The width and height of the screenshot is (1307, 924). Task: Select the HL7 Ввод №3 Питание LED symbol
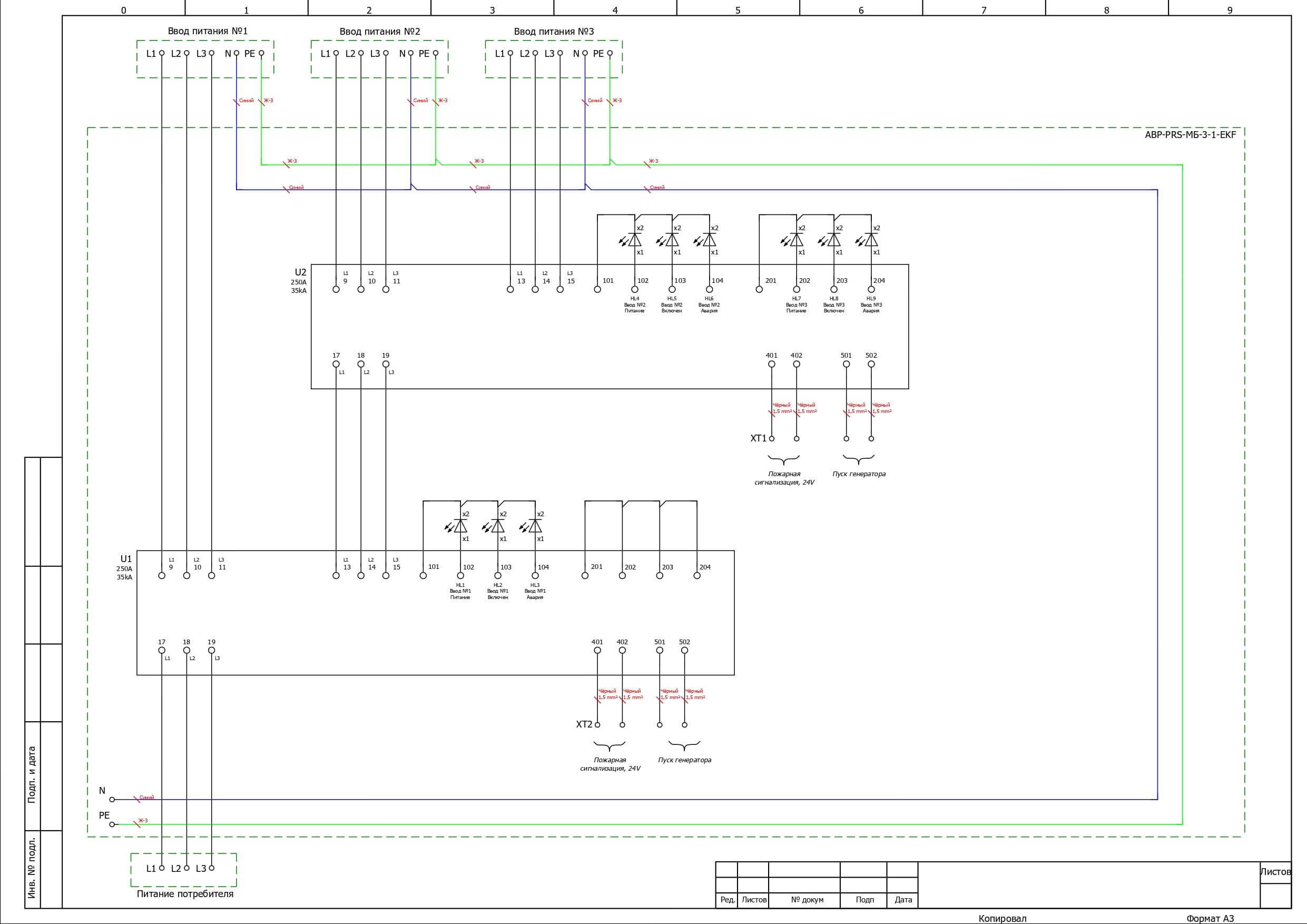tap(796, 240)
